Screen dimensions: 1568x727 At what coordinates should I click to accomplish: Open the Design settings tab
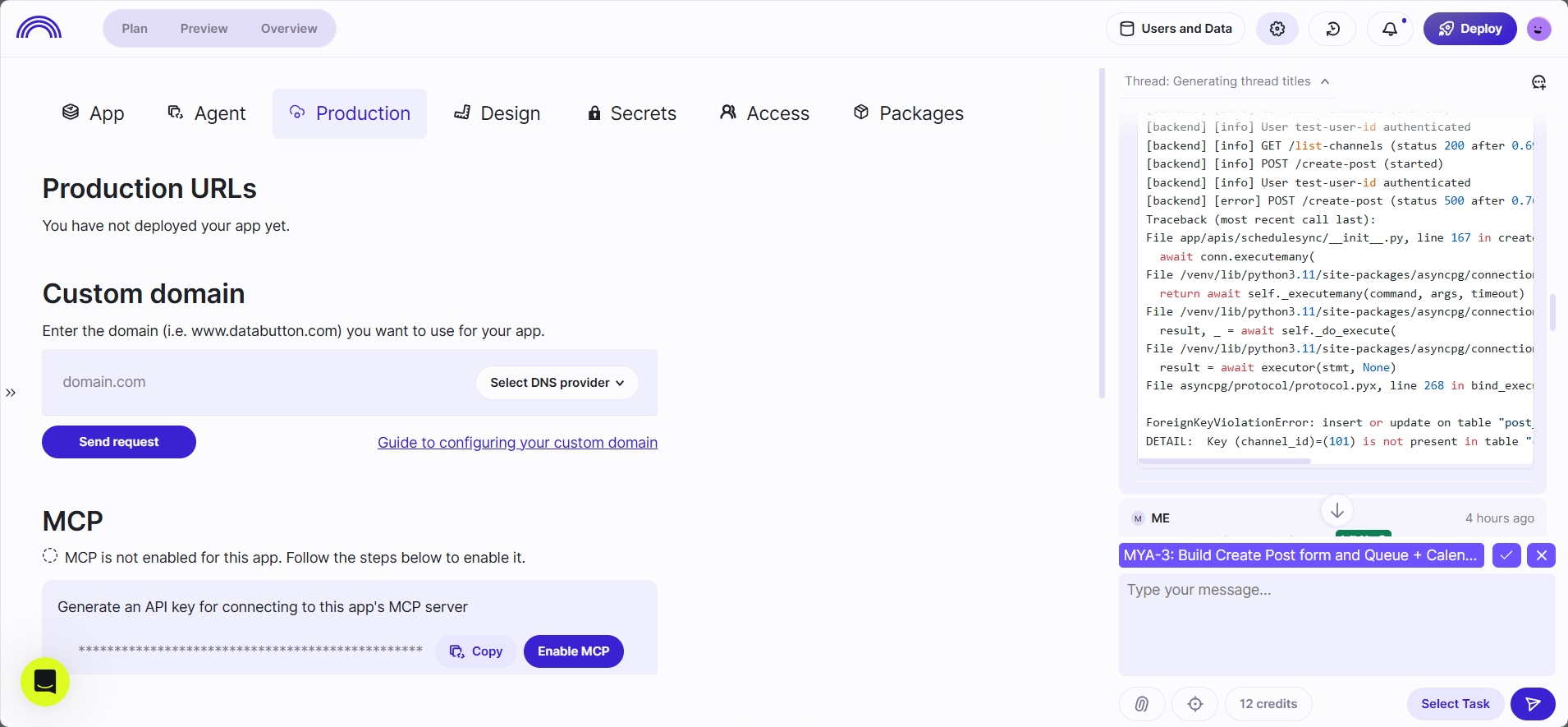point(497,113)
